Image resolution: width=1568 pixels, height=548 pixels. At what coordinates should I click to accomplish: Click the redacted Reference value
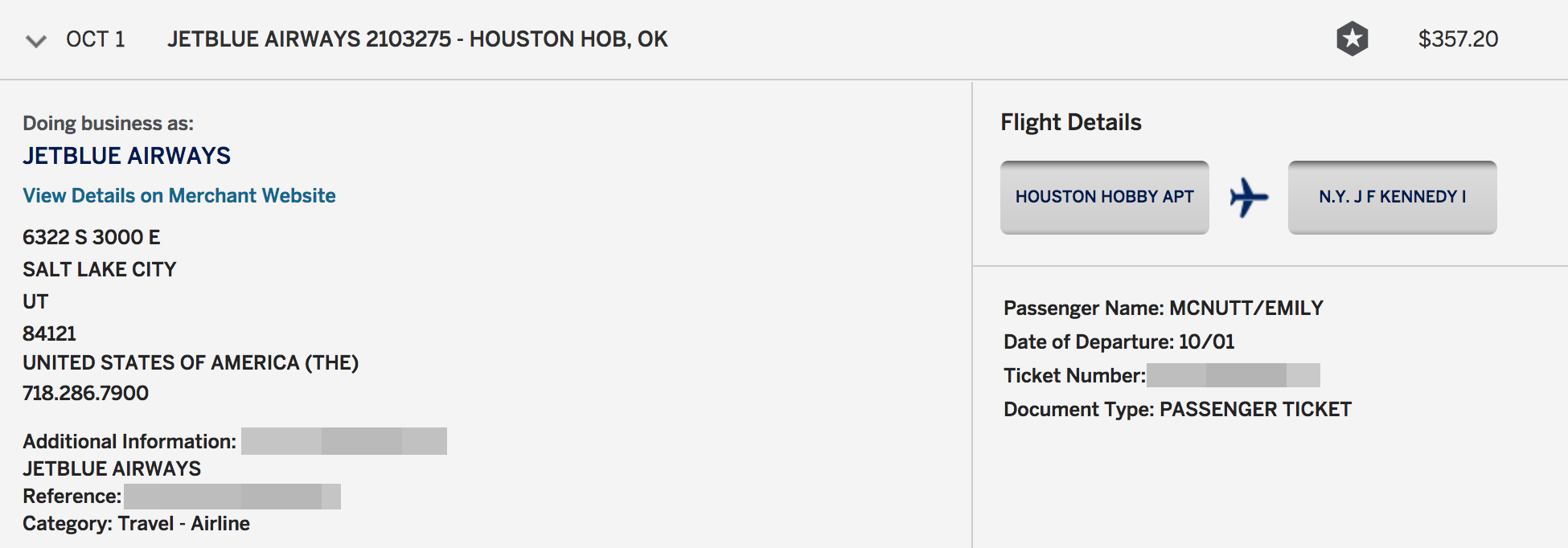(232, 496)
